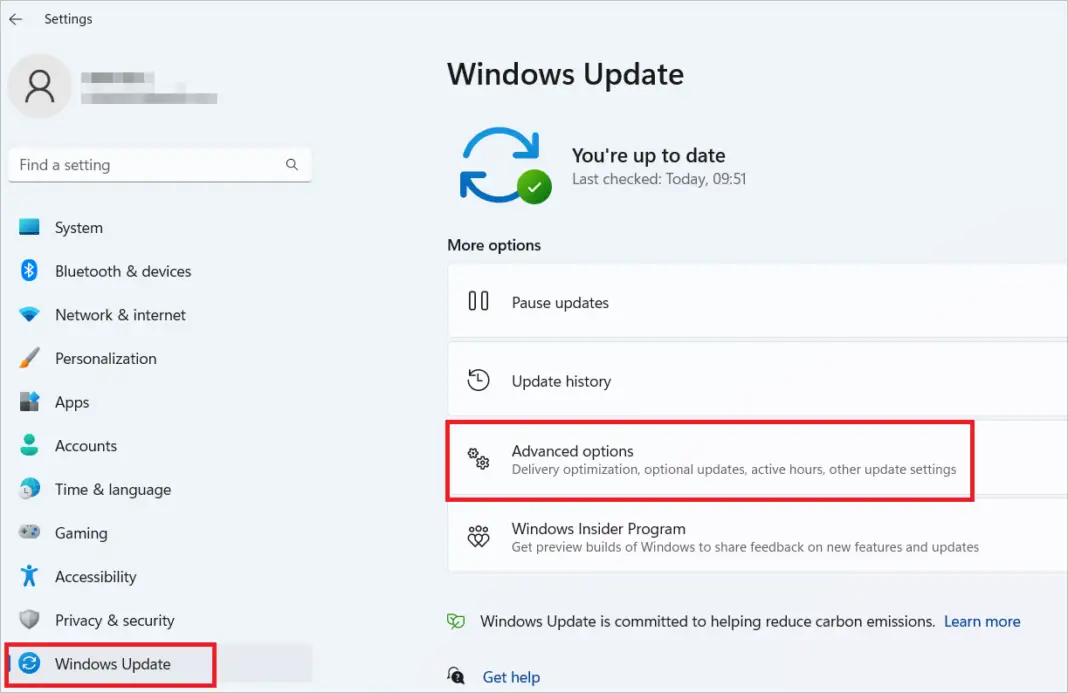Open Accounts using its person icon

pyautogui.click(x=30, y=446)
